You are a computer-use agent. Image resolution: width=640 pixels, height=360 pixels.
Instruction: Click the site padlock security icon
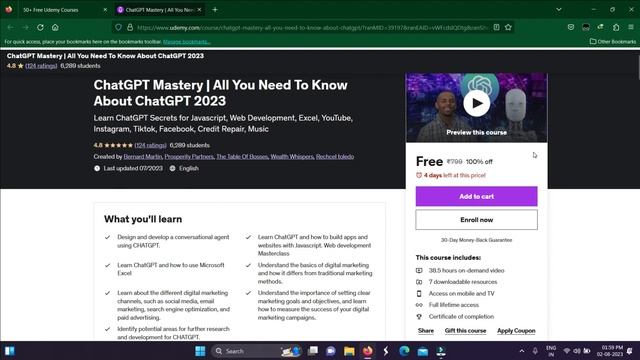pos(130,27)
